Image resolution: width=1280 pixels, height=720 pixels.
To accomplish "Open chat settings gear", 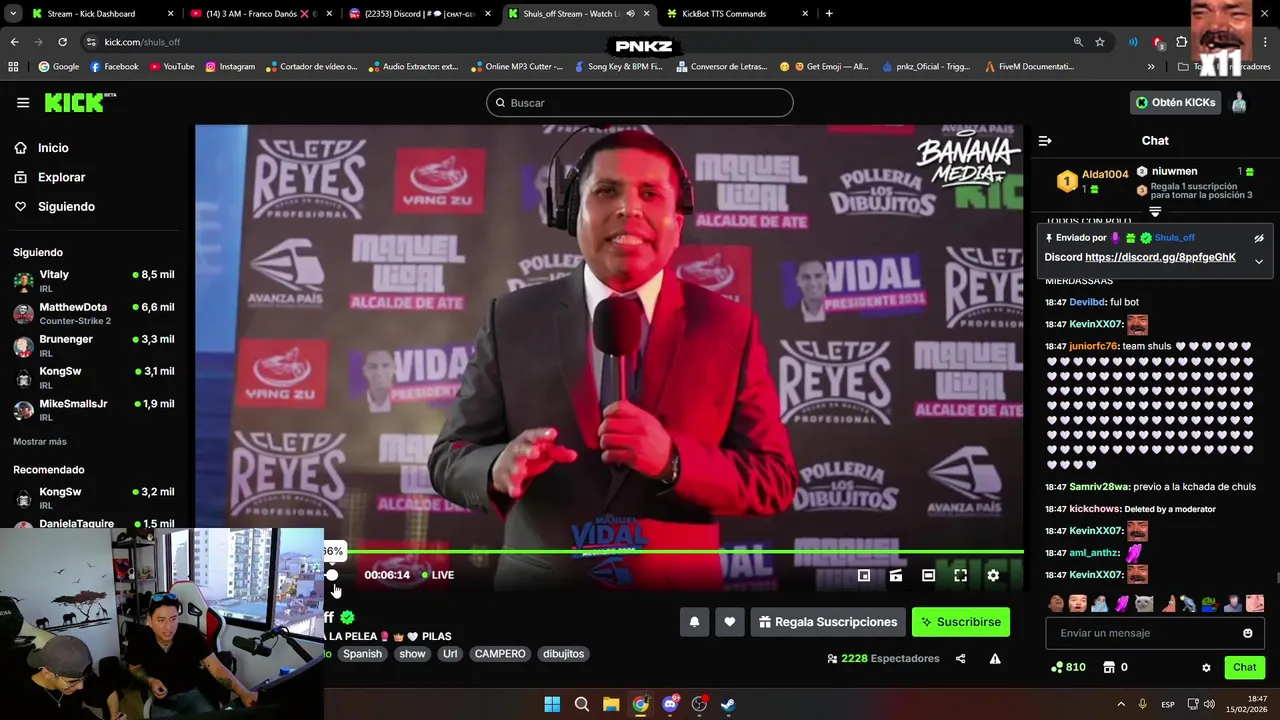I will pos(1206,668).
